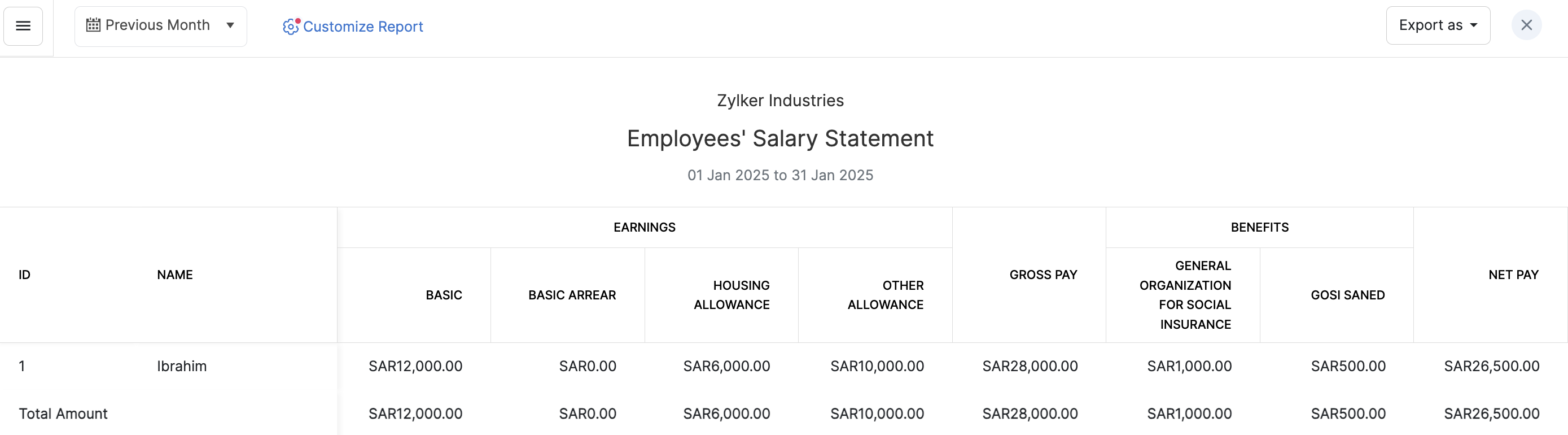Open the Customize Report link

point(363,27)
